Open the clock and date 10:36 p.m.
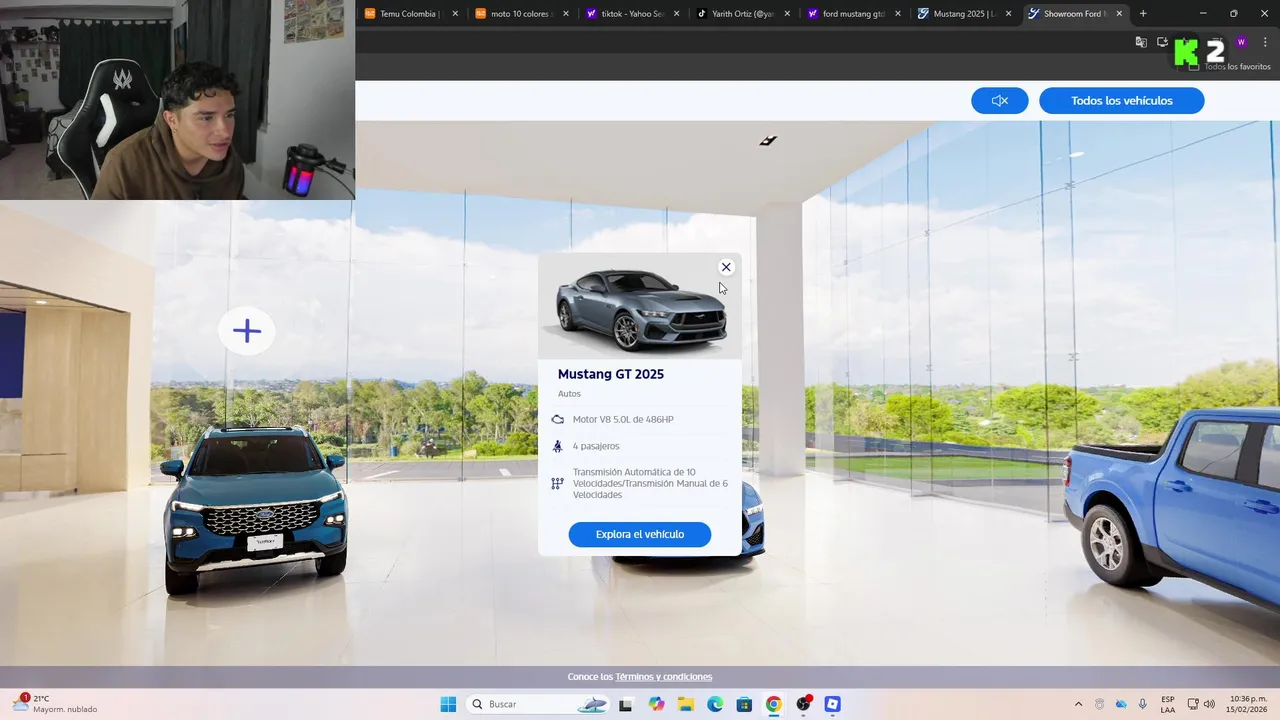 click(1248, 704)
